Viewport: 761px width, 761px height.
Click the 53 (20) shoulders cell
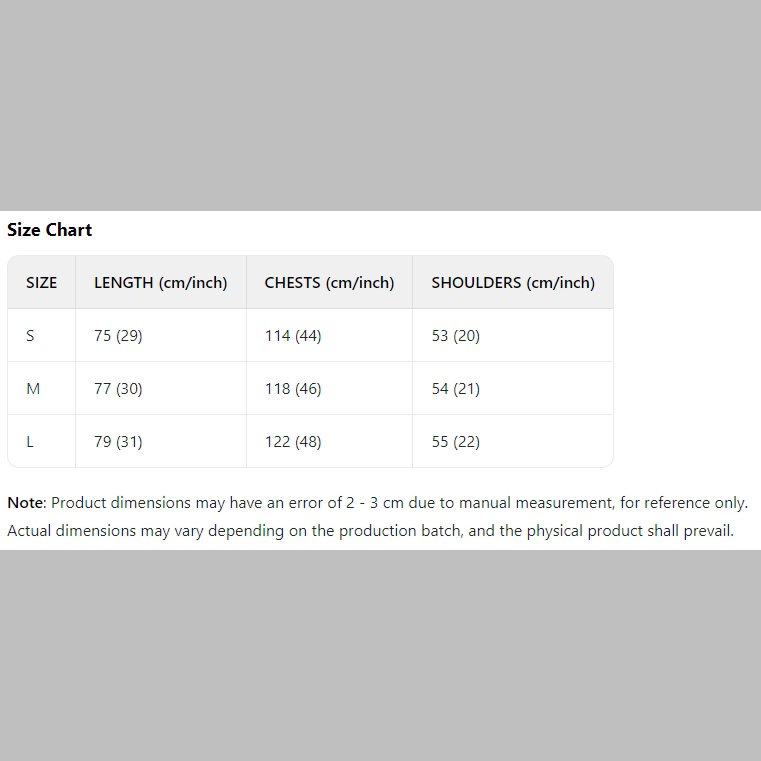(x=456, y=336)
